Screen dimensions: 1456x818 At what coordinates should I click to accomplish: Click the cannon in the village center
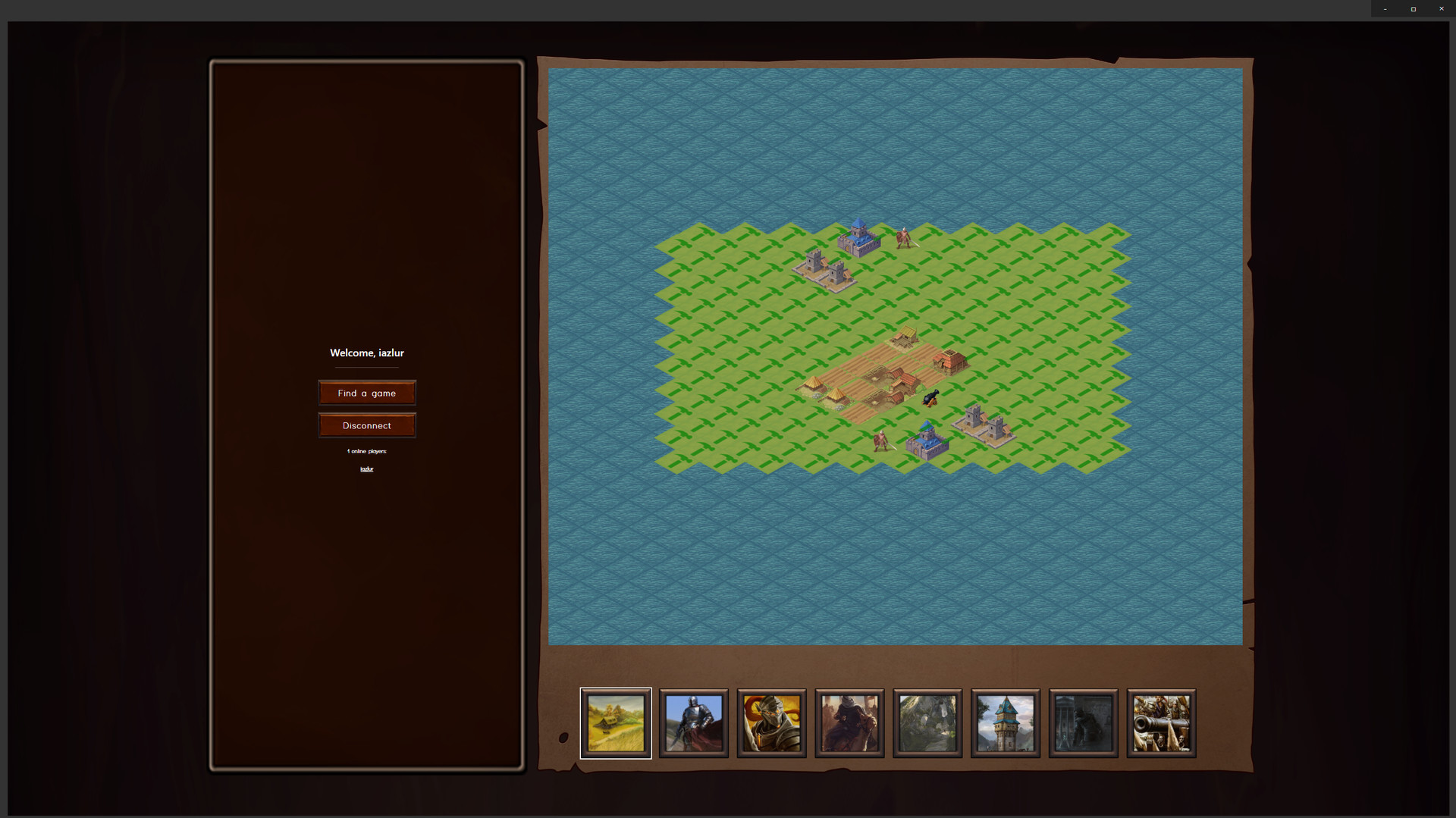[x=930, y=396]
